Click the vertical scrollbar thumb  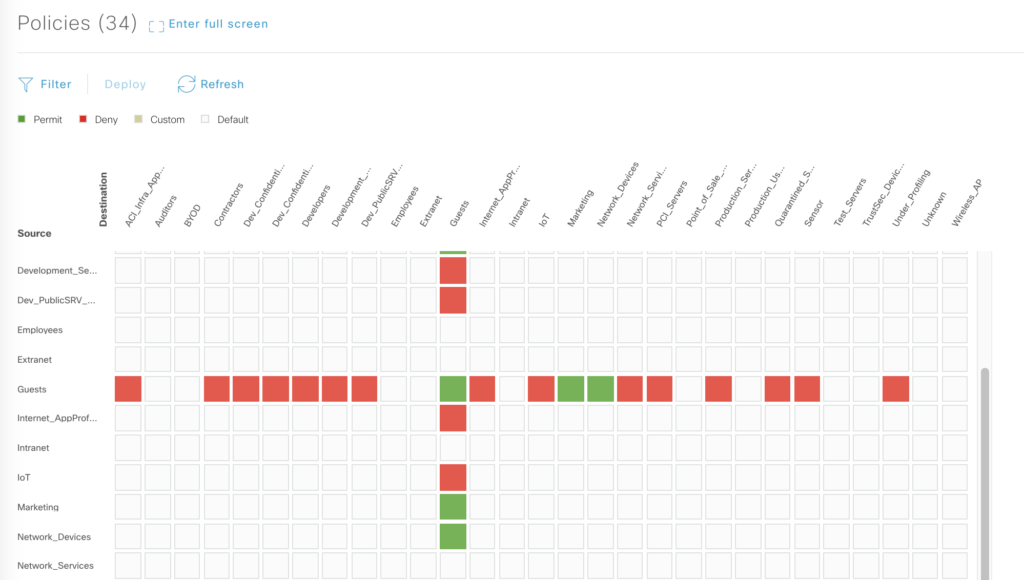point(985,470)
